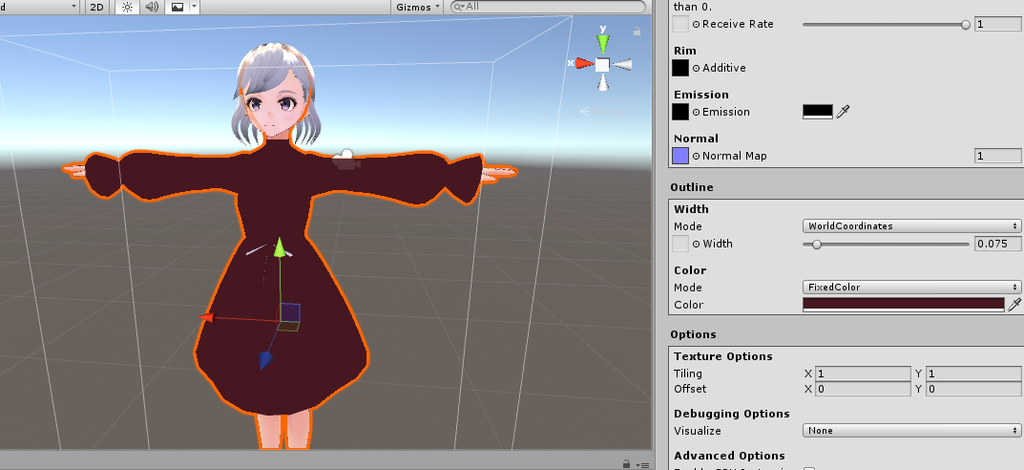Grab the green Y arrow of the move gizmo
The width and height of the screenshot is (1024, 470).
[x=280, y=247]
